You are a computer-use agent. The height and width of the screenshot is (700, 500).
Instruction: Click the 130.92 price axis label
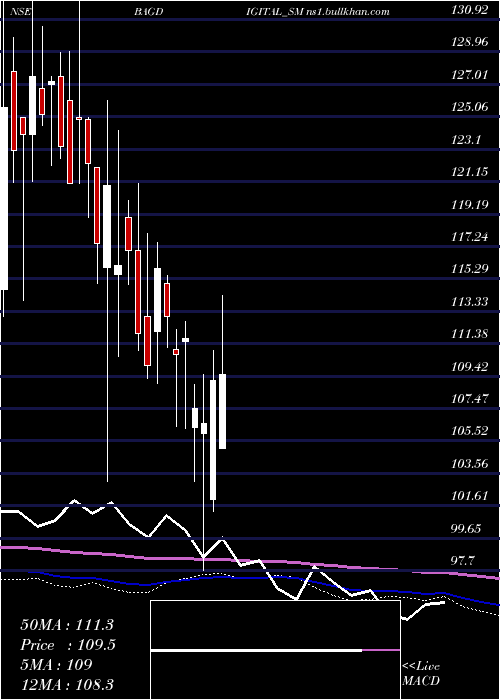pyautogui.click(x=469, y=10)
